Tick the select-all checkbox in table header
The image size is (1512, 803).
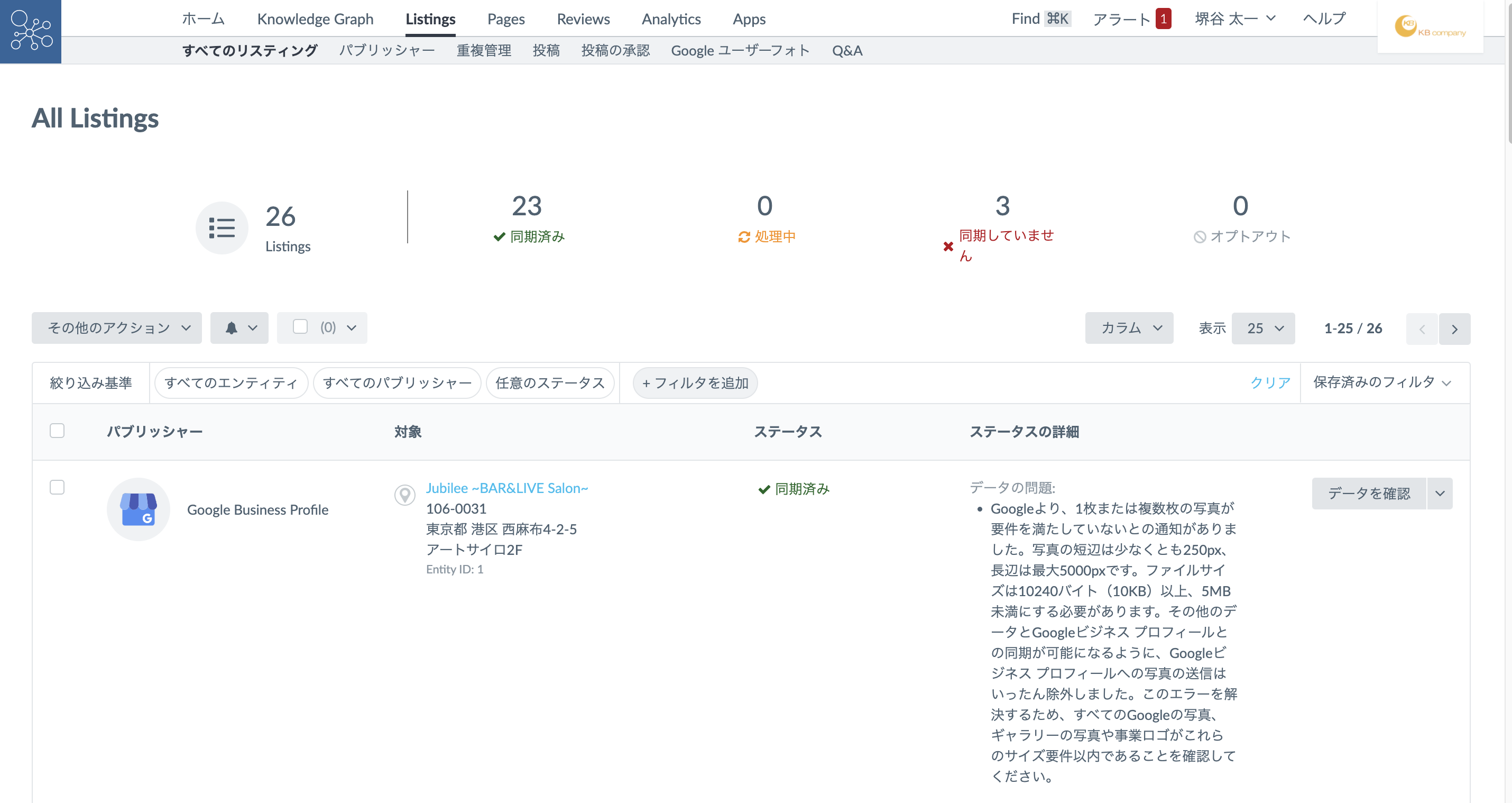coord(57,431)
